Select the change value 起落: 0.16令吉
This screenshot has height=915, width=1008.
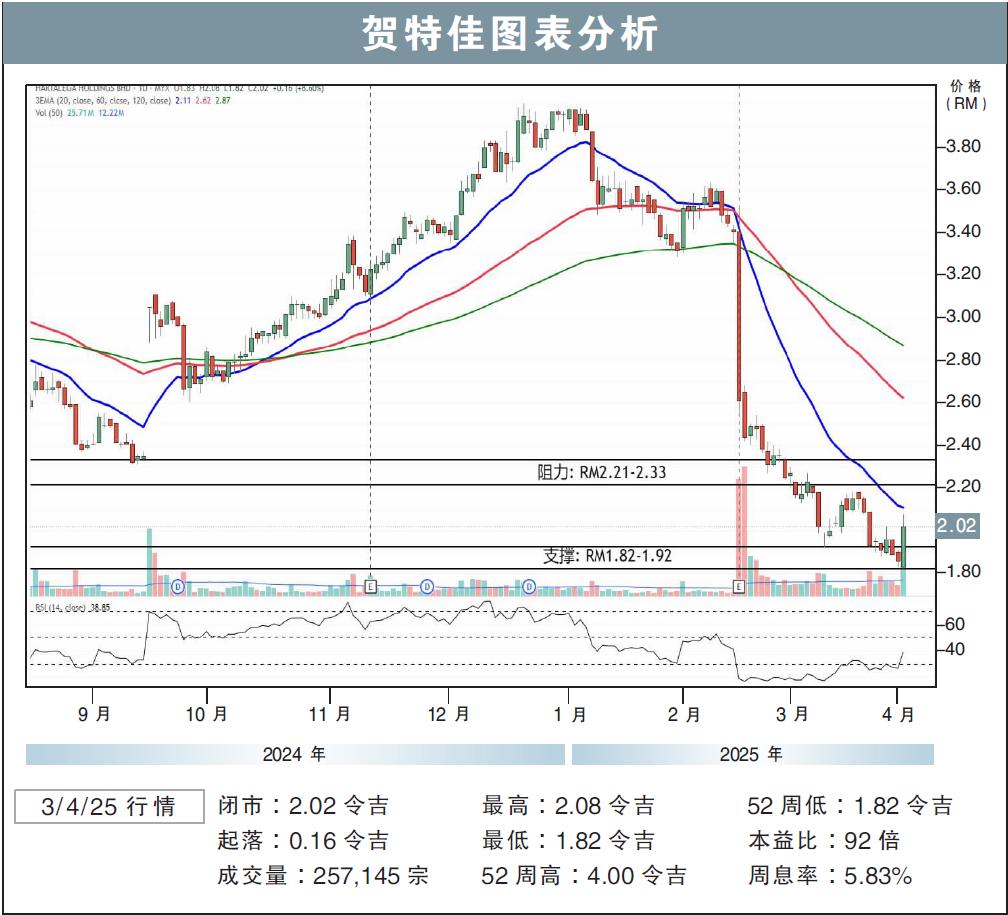(x=303, y=840)
